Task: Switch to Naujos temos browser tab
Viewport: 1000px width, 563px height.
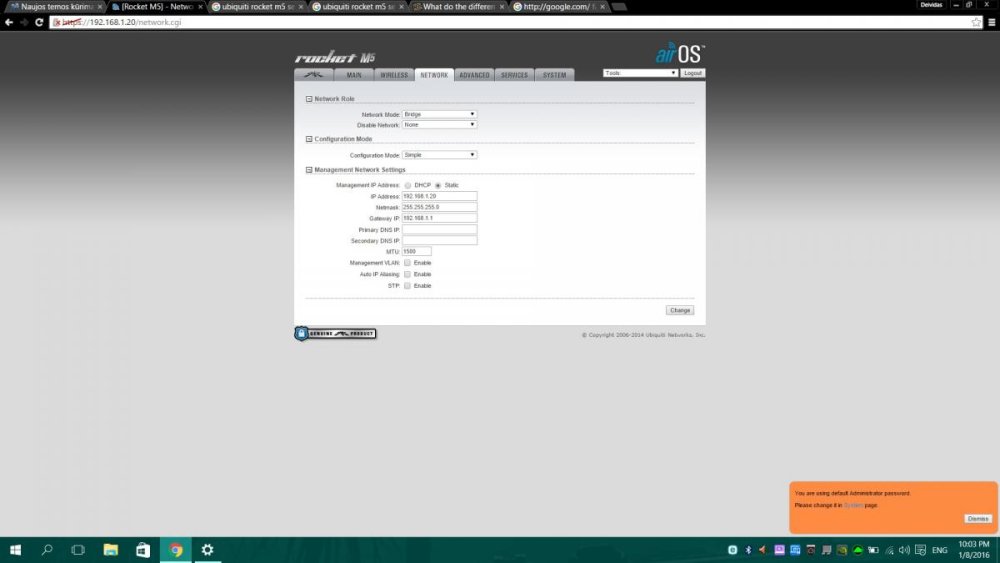Action: [55, 6]
